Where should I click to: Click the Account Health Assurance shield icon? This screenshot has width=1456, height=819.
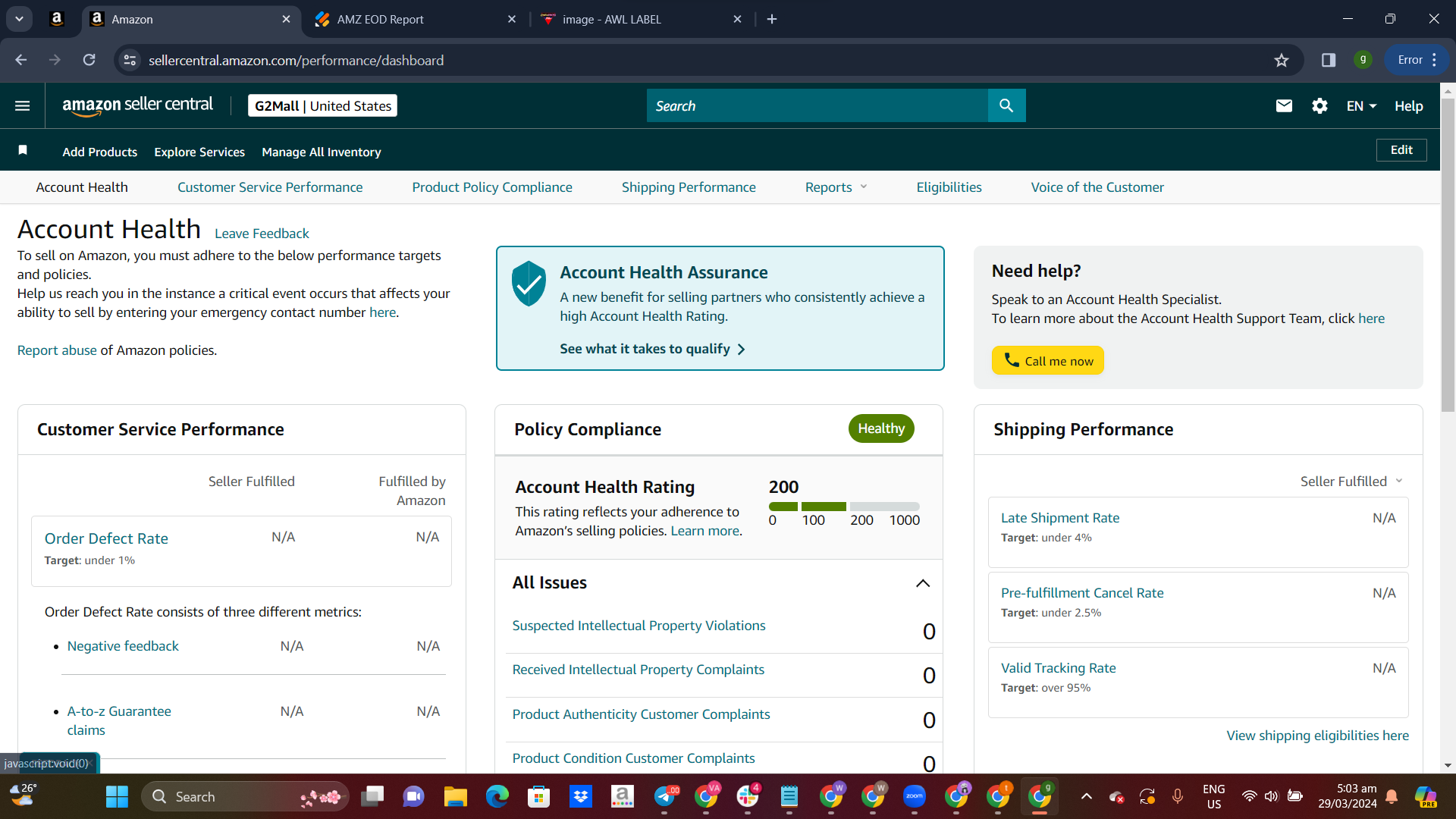529,283
